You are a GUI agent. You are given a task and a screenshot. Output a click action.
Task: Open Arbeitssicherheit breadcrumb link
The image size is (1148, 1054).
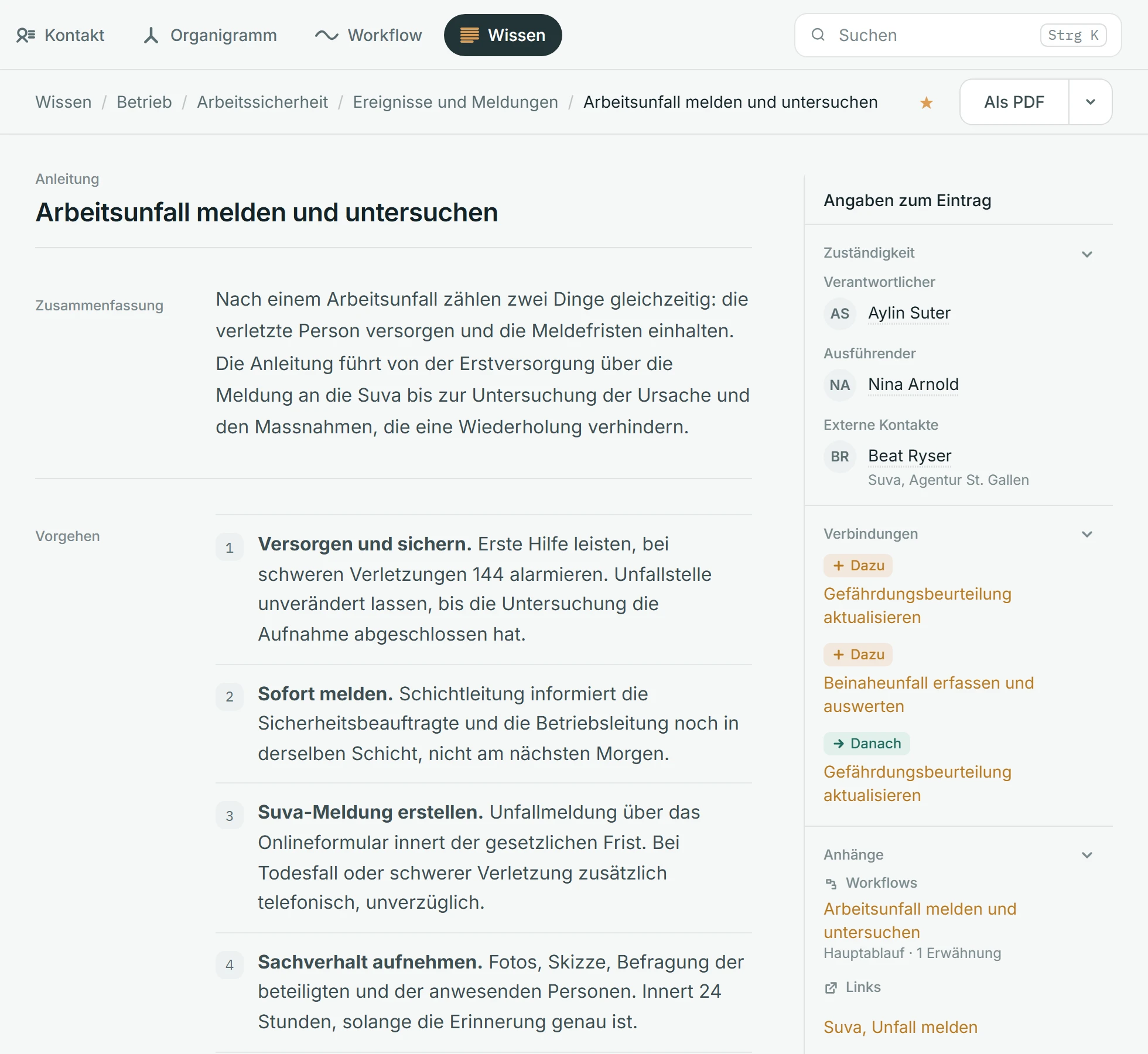(x=262, y=102)
